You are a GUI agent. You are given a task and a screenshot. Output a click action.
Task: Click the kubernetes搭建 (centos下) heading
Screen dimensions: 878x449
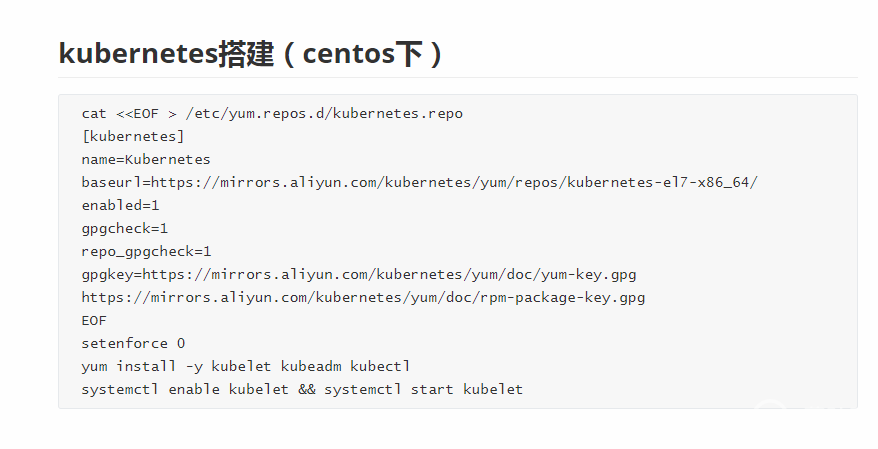pyautogui.click(x=251, y=54)
